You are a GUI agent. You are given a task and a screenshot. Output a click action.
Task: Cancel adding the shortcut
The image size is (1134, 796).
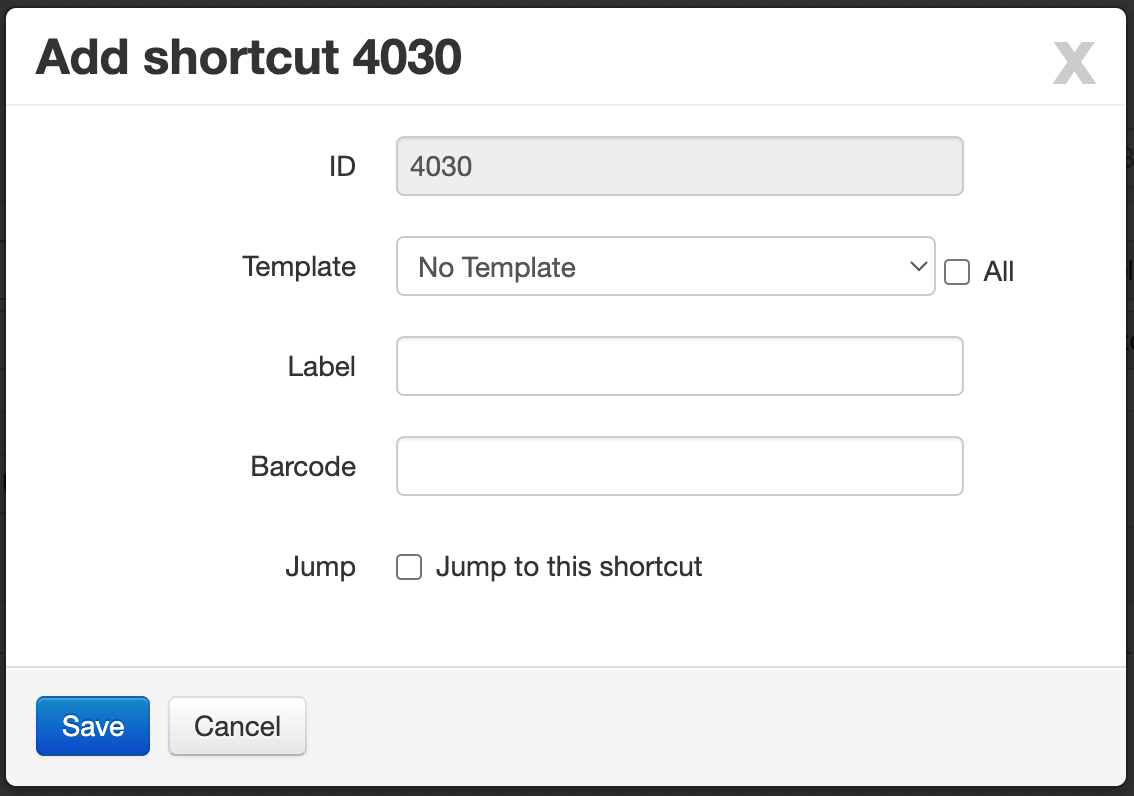pos(237,726)
